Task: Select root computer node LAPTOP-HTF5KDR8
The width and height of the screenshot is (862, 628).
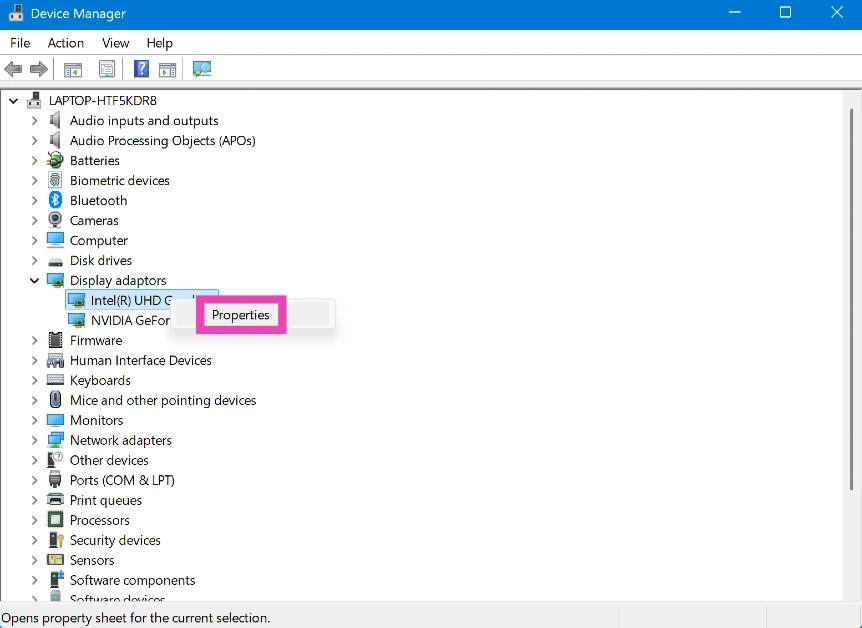Action: click(x=102, y=100)
